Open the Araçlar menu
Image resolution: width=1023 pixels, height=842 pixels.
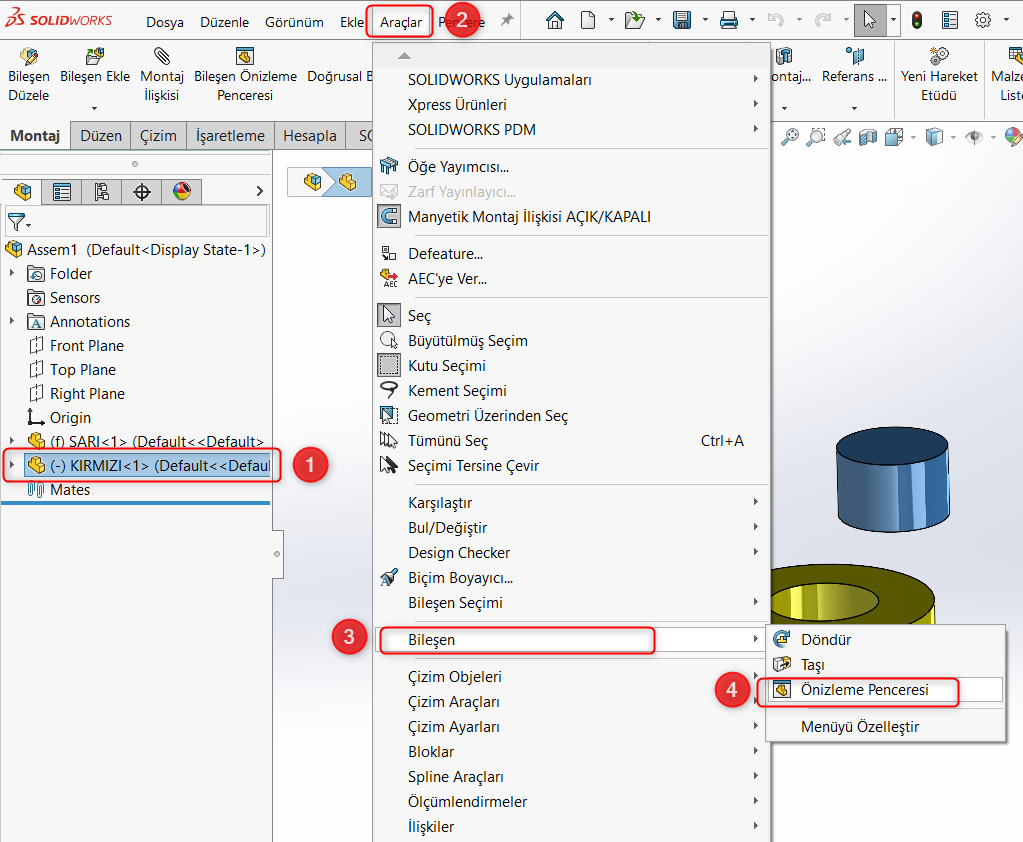(x=401, y=22)
